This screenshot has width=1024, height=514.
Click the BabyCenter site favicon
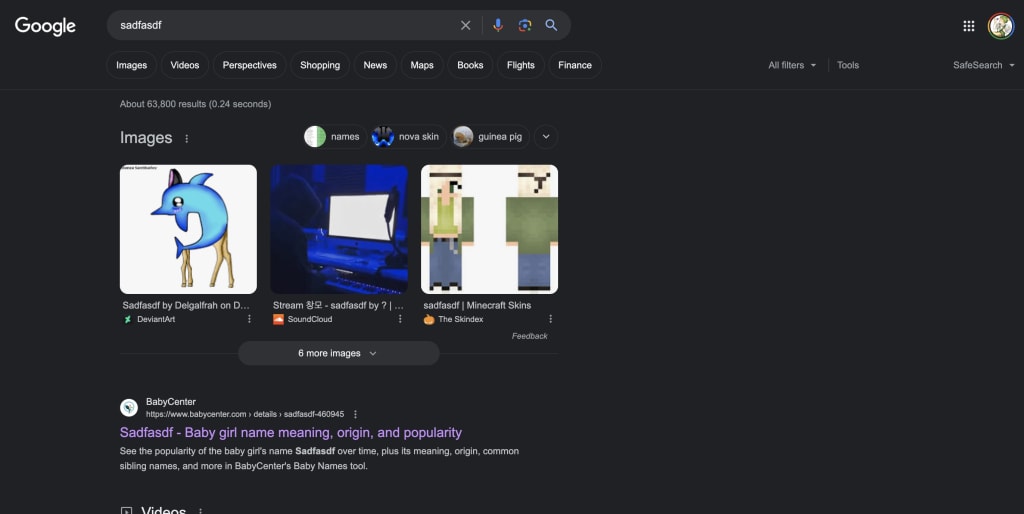129,408
